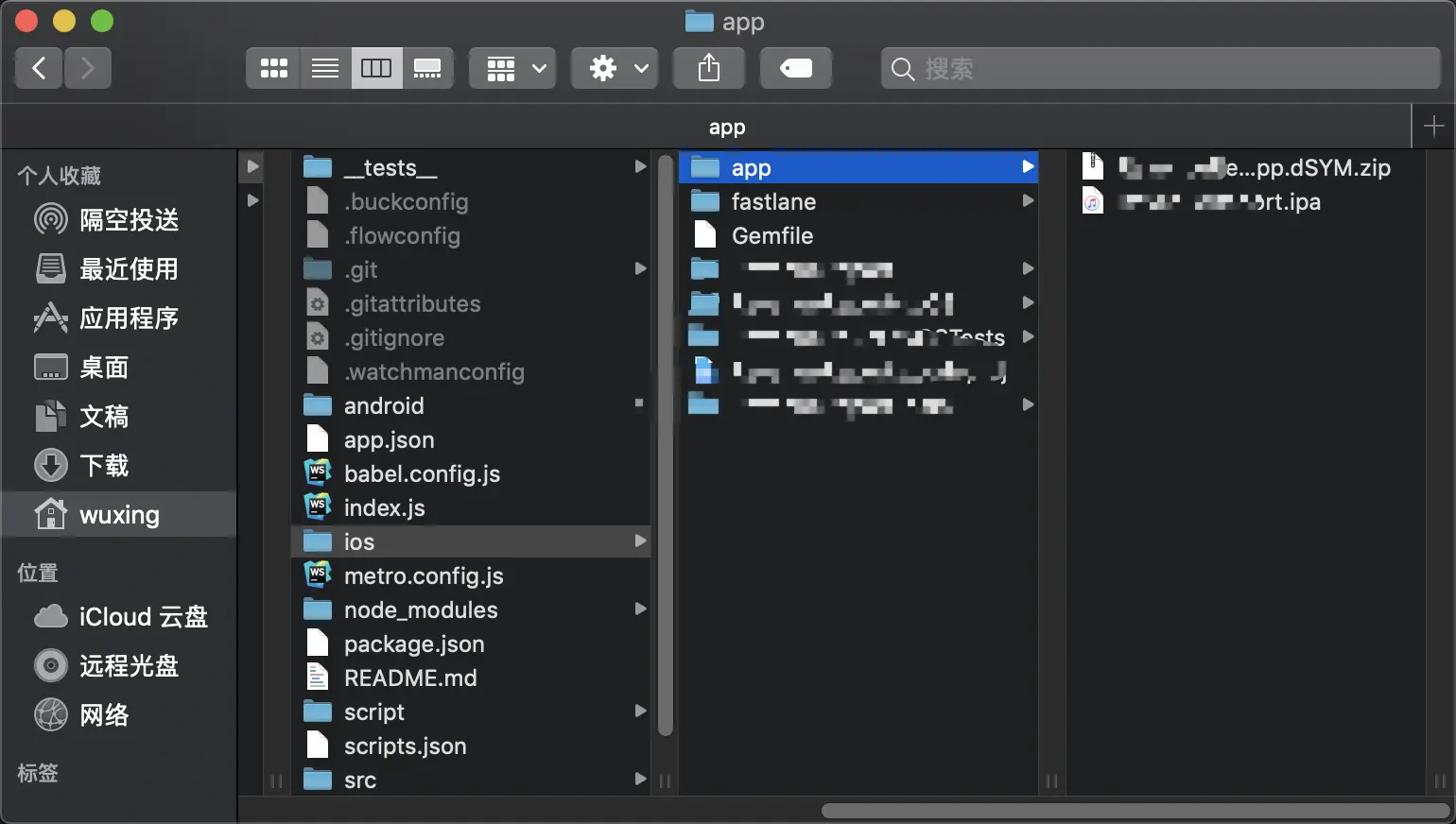The width and height of the screenshot is (1456, 824).
Task: Open iCloud 云盘 in sidebar
Action: (x=119, y=616)
